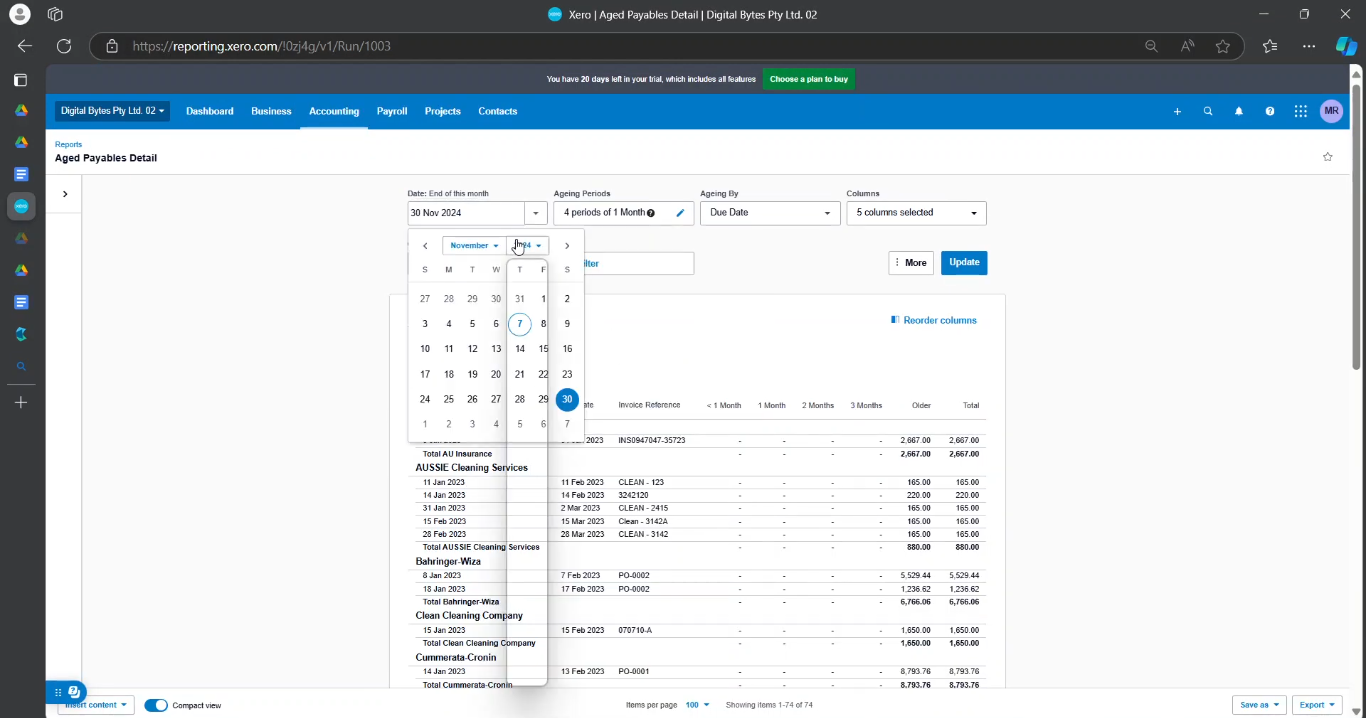Screen dimensions: 1366x718
Task: Go to next month in calendar
Action: 567,246
